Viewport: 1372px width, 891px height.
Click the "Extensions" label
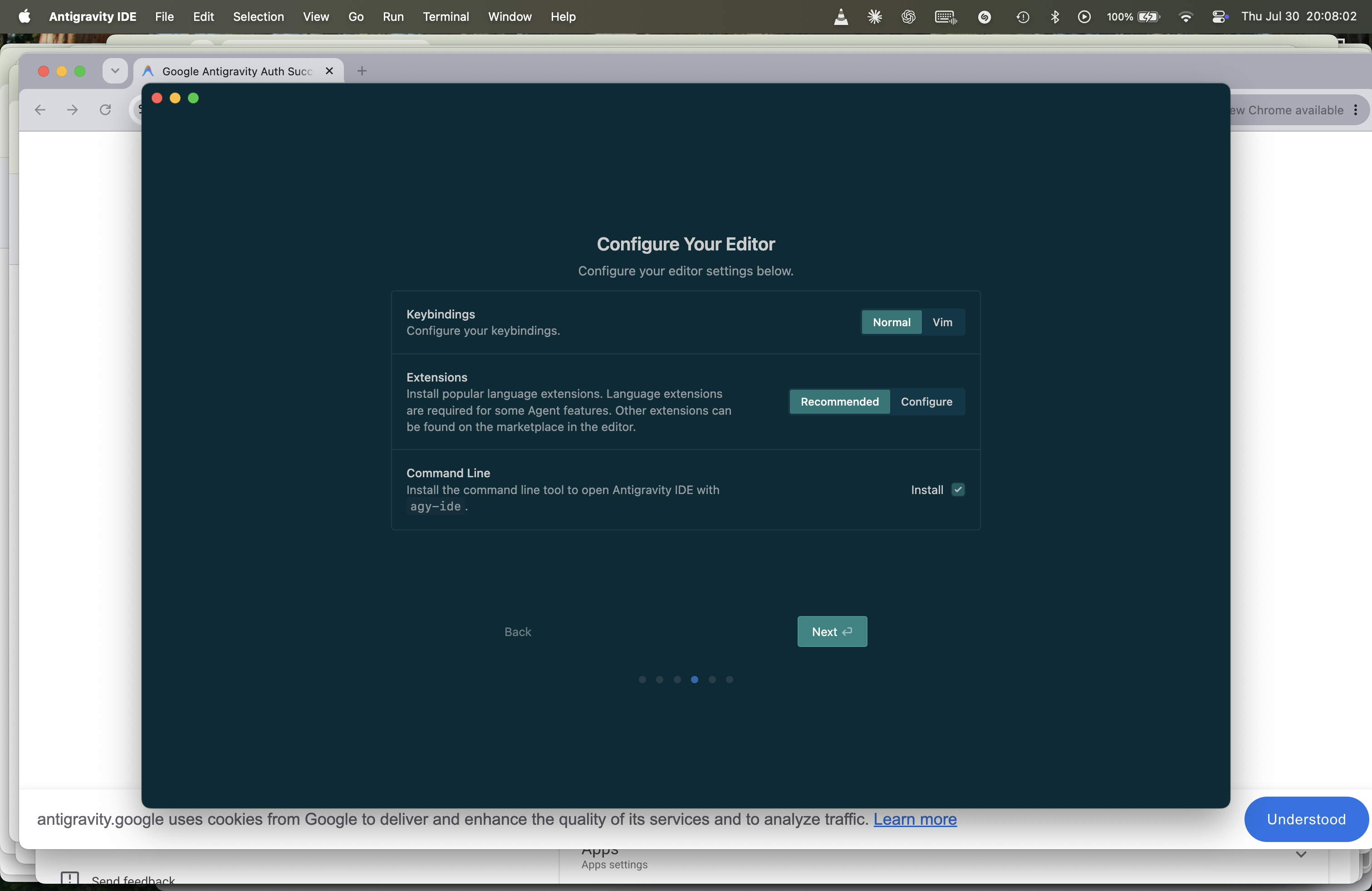436,377
